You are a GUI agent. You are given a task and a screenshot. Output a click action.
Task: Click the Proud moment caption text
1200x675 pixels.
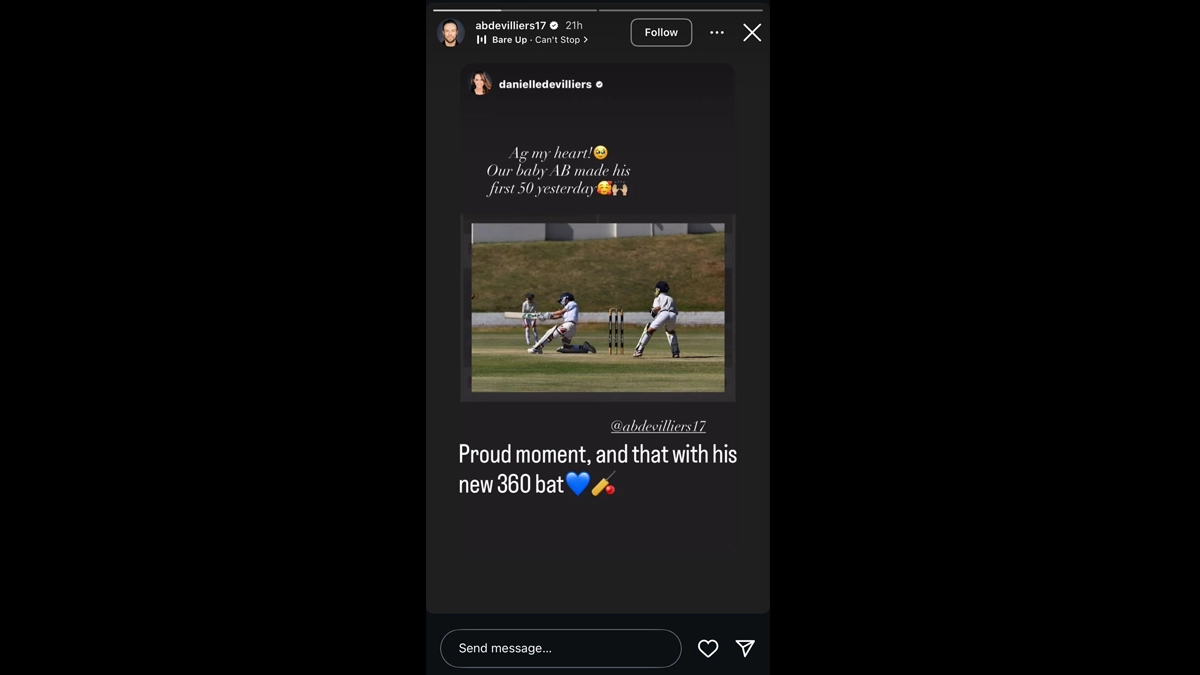coord(597,469)
